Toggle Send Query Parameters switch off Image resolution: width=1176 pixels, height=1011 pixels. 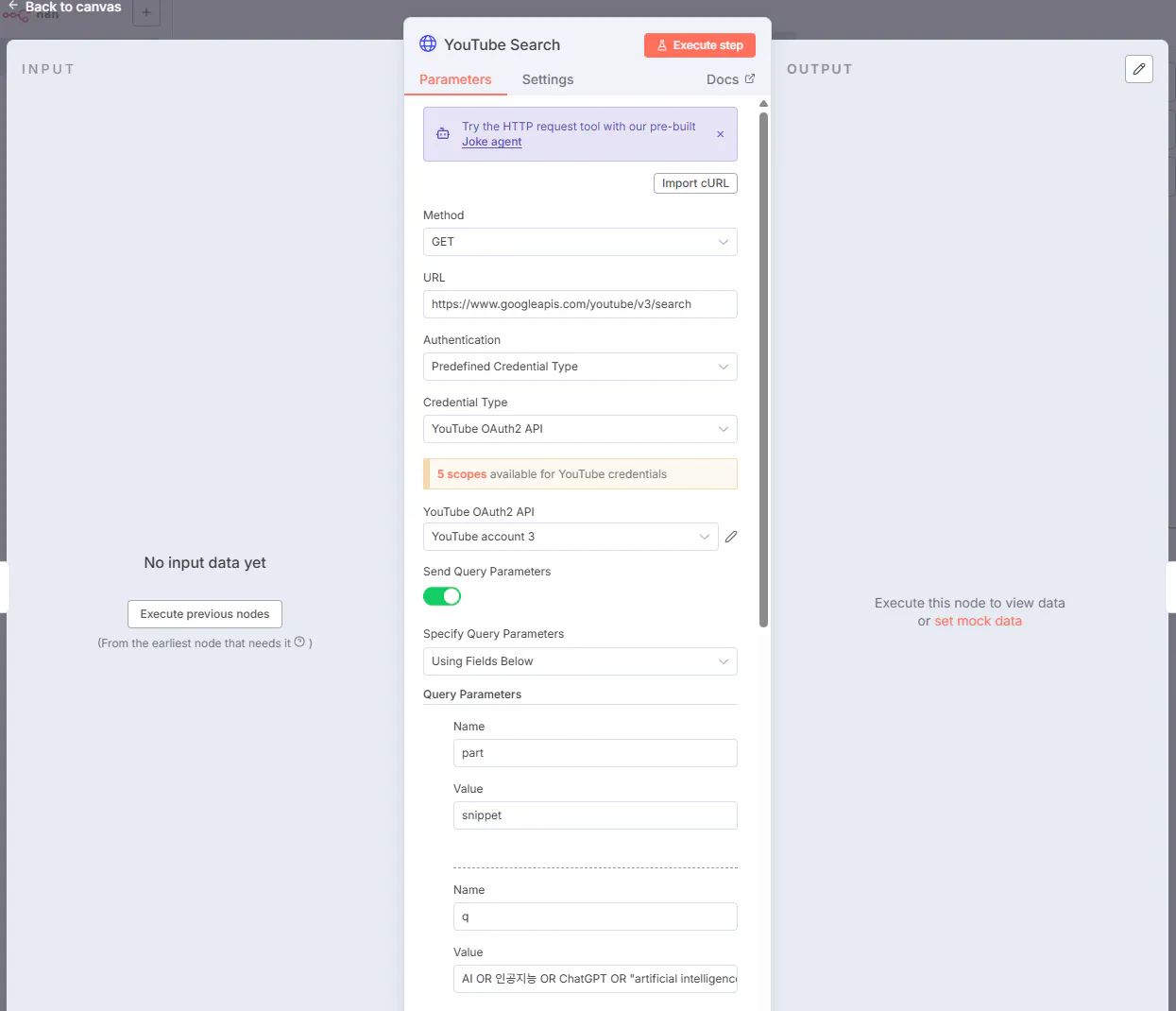click(442, 596)
